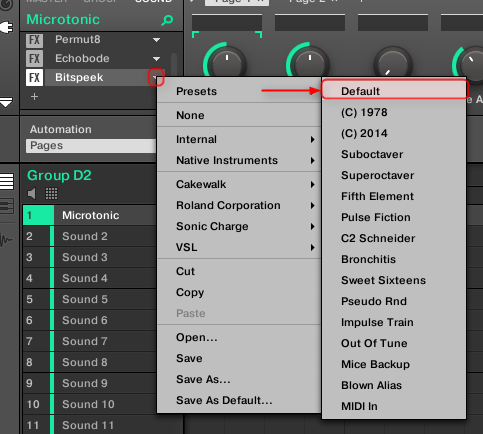Screen dimensions: 483x434
Task: Toggle the FX icon beside Echobode
Action: point(34,59)
